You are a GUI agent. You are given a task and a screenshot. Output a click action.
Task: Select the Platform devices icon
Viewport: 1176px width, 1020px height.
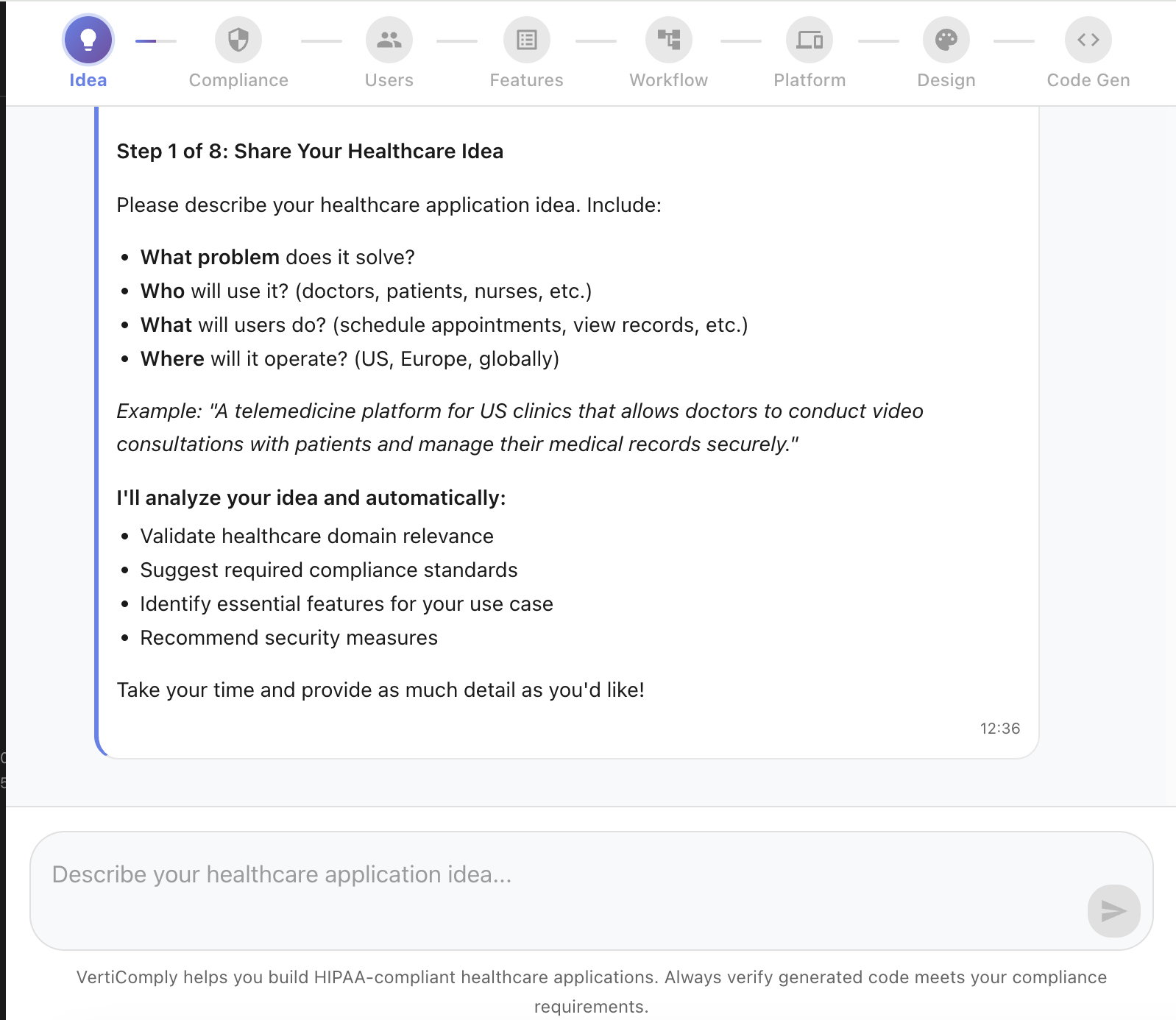[x=810, y=40]
